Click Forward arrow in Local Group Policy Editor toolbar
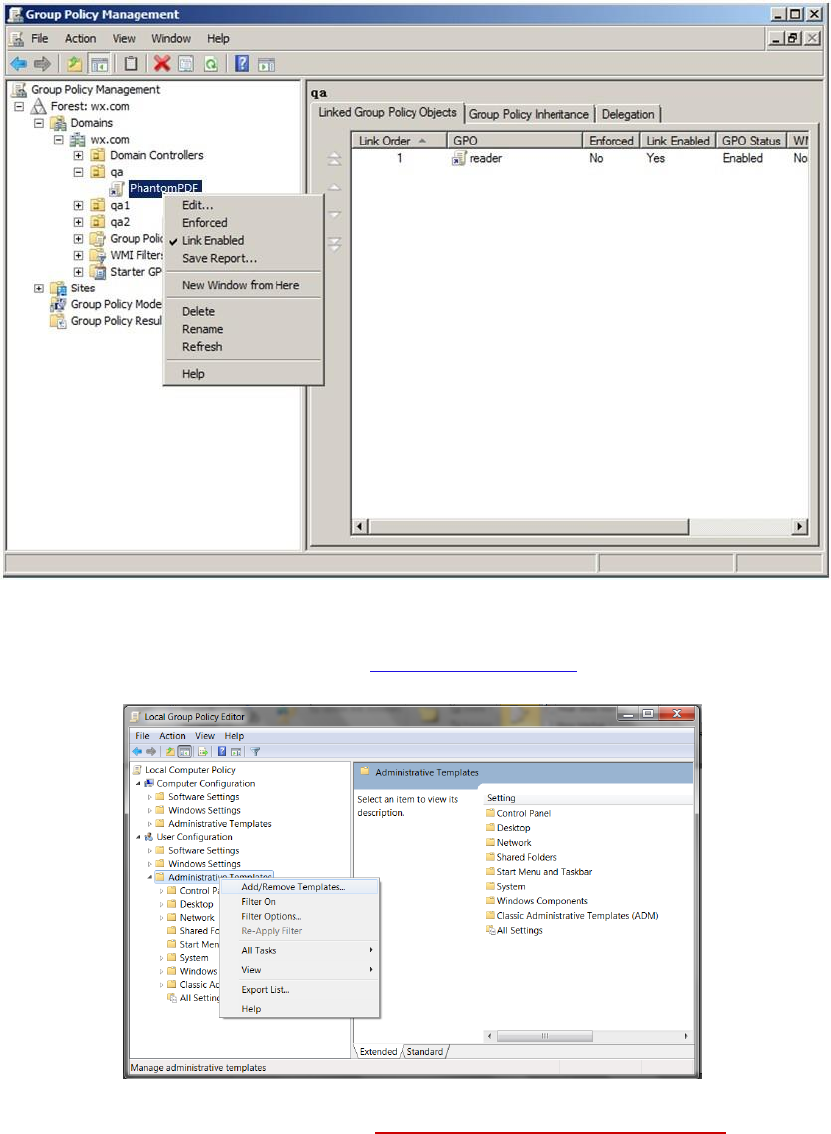The height and width of the screenshot is (1134, 831). pyautogui.click(x=150, y=751)
